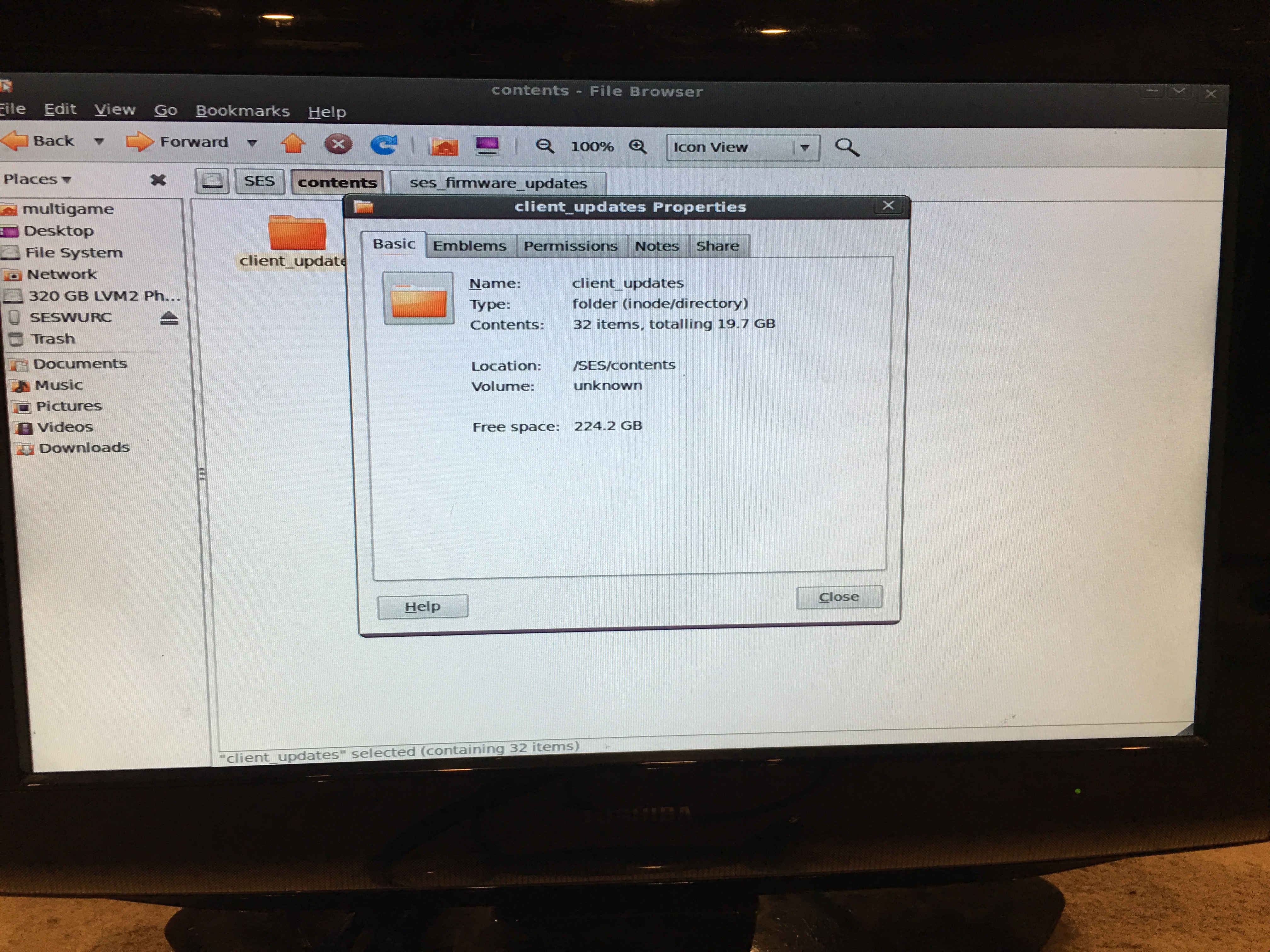Click the sidebar pane resize handle

click(x=202, y=474)
